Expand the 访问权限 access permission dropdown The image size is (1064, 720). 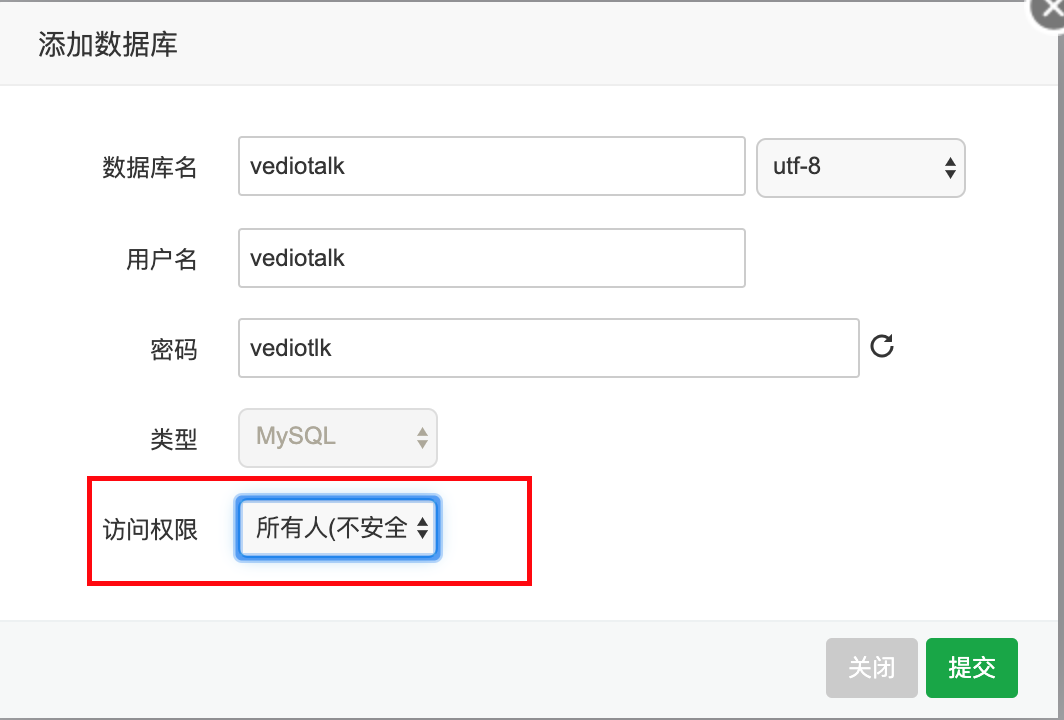point(337,528)
